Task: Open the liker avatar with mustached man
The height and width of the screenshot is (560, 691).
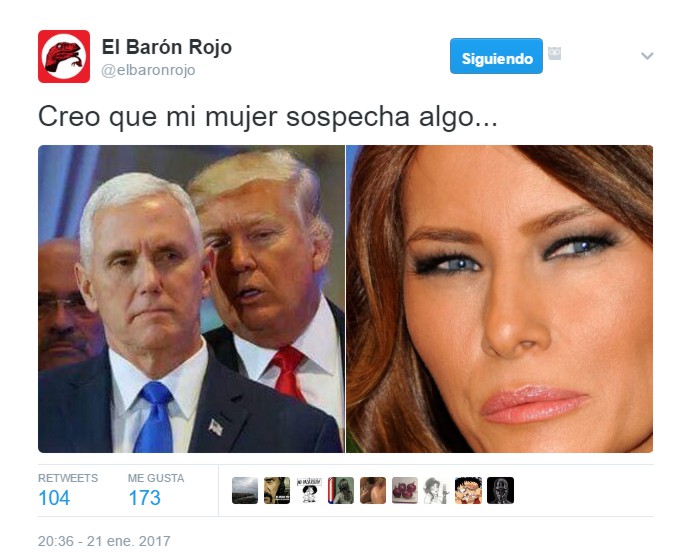Action: pos(277,490)
